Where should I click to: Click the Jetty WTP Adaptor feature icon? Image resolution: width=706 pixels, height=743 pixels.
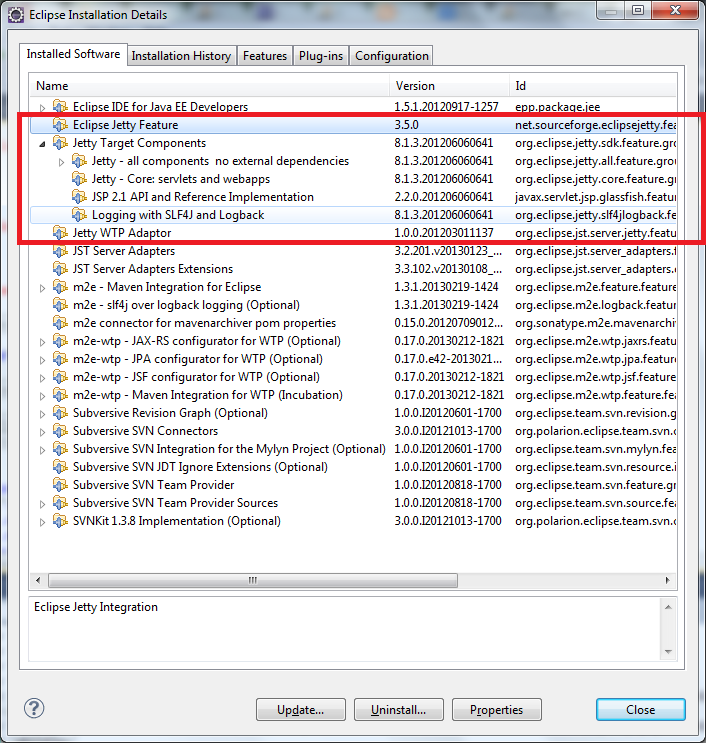[x=60, y=233]
